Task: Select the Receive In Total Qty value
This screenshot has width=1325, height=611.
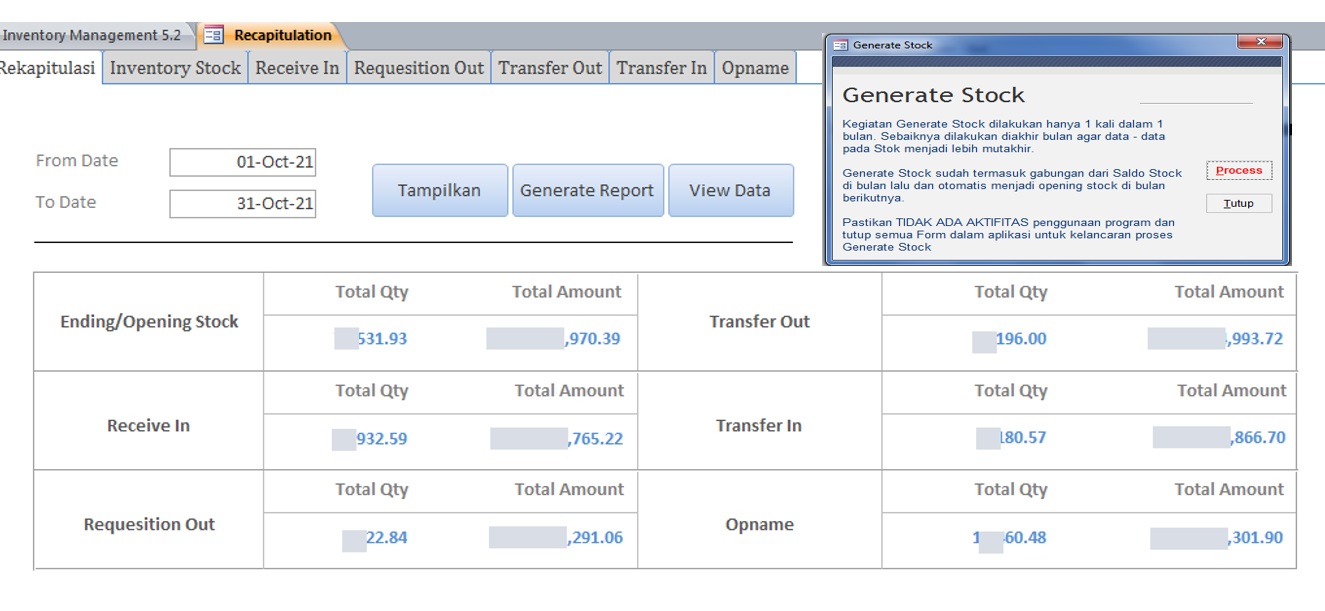Action: [371, 439]
